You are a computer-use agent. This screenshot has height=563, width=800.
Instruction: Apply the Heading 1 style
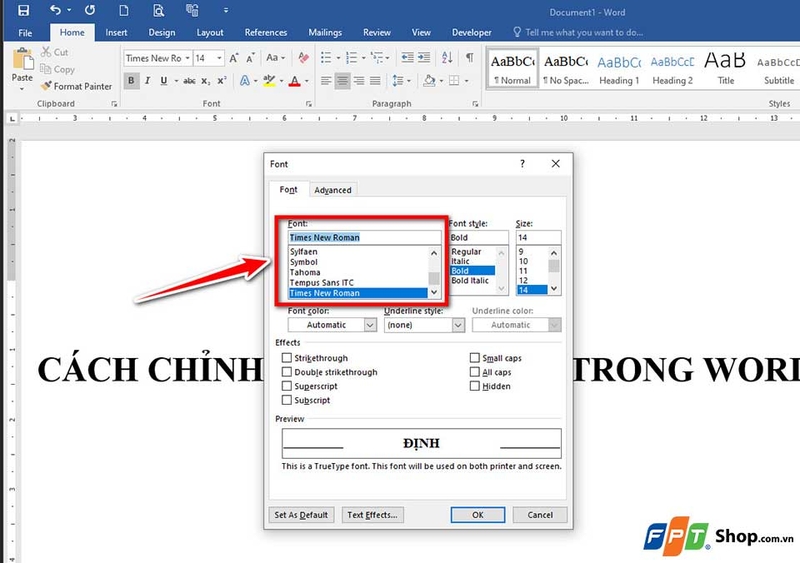click(619, 69)
